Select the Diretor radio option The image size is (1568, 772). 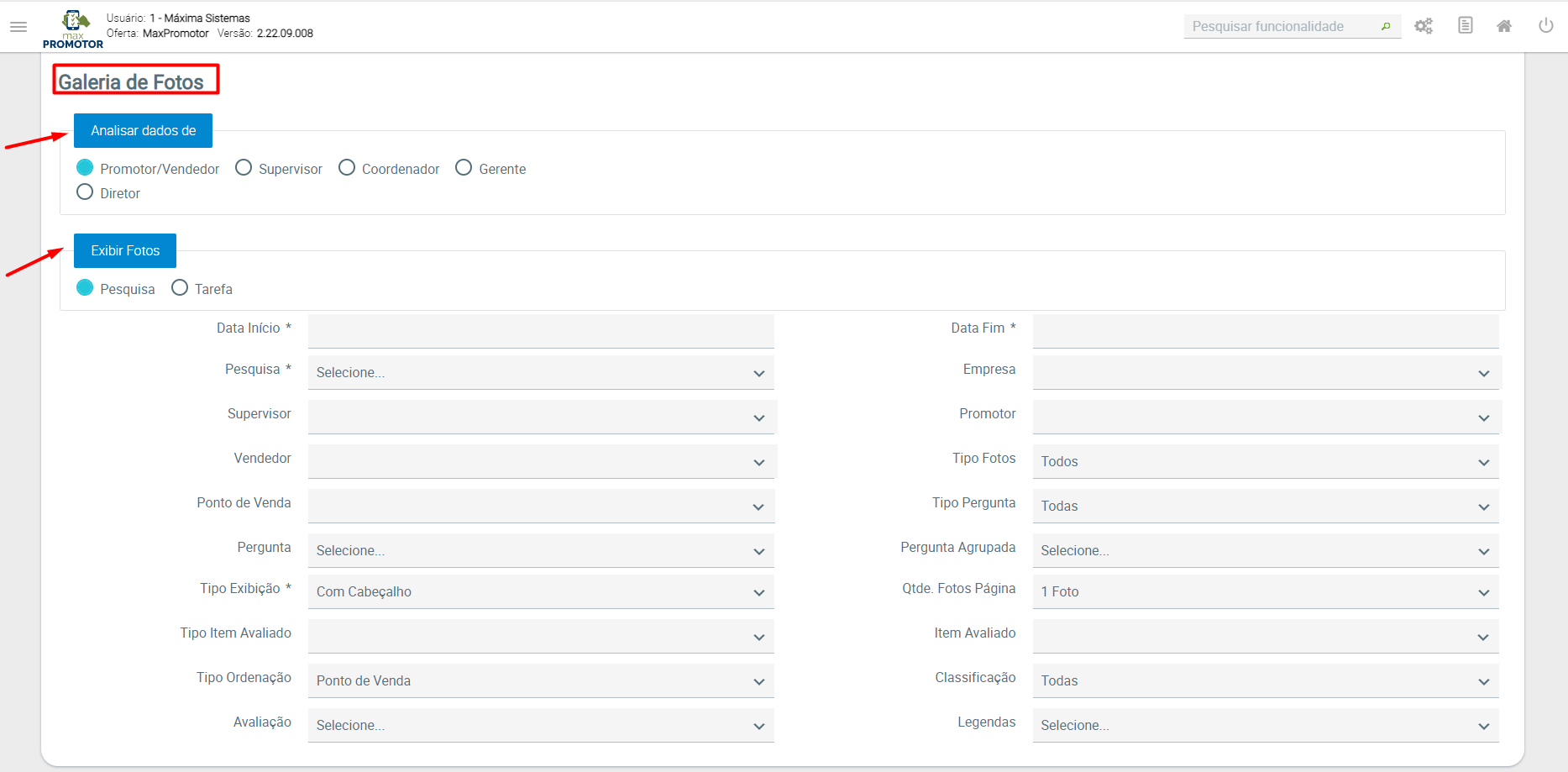[85, 192]
